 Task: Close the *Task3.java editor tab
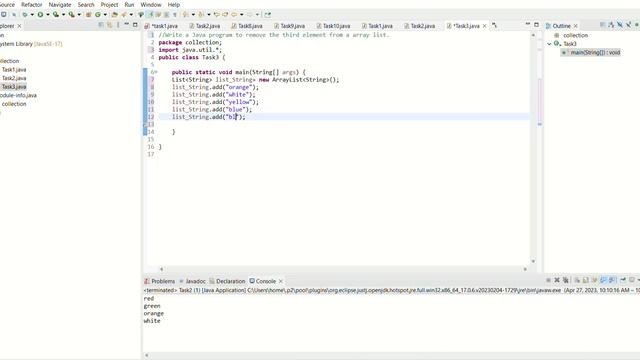[x=484, y=26]
